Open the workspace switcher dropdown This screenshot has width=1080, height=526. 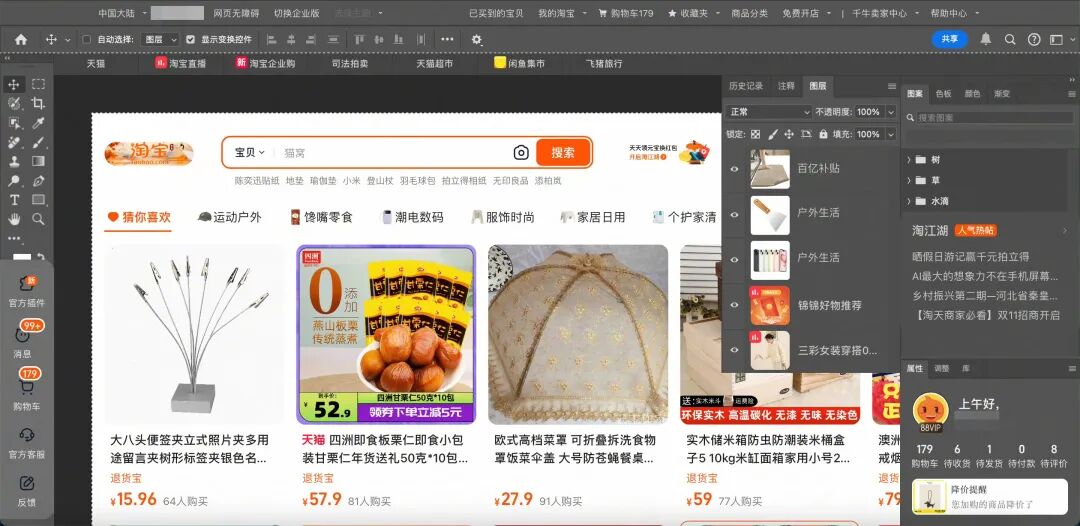(1061, 40)
